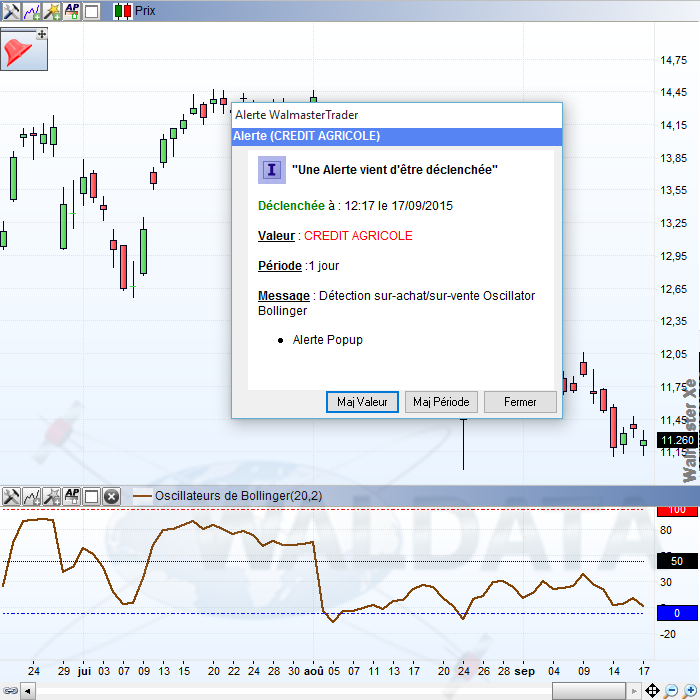Maximize the price chart panel

(92, 11)
